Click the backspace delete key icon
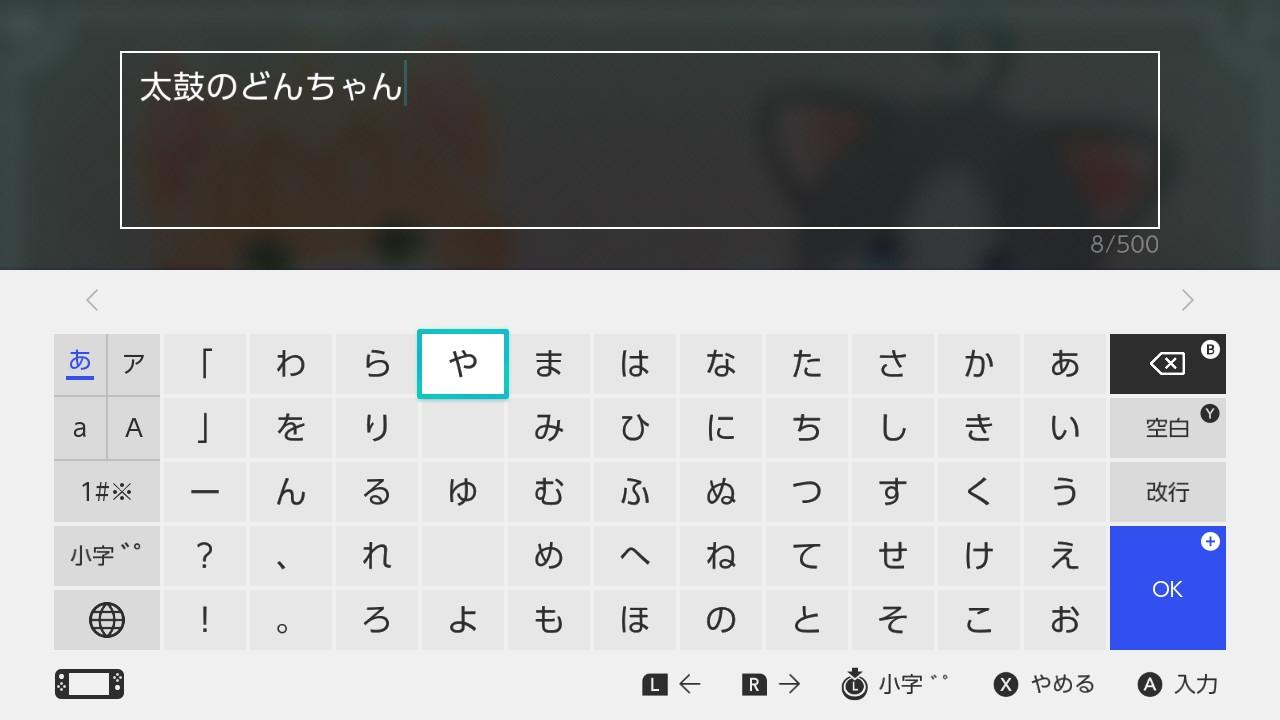The width and height of the screenshot is (1280, 720). 1167,364
